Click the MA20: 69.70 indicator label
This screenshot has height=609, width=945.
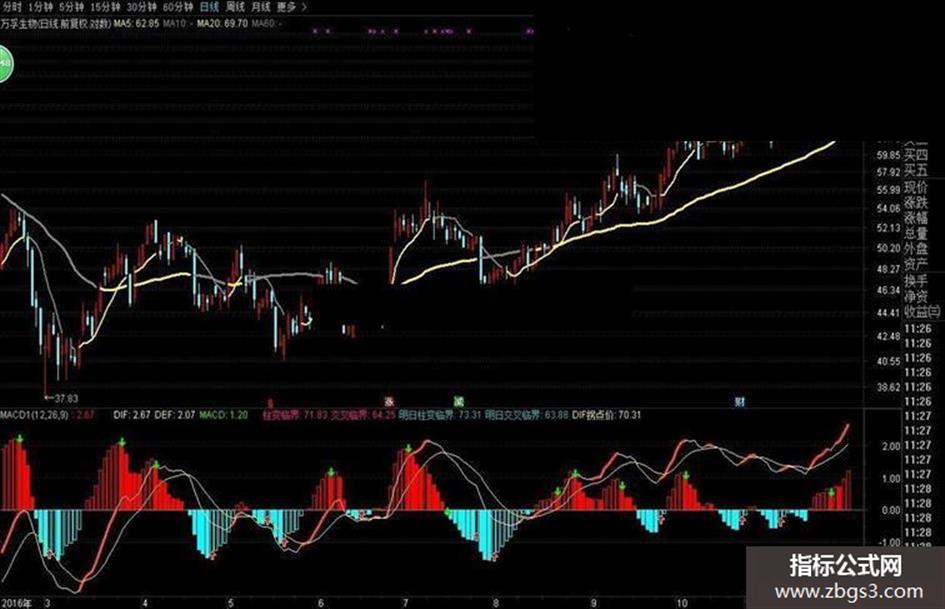coord(222,24)
